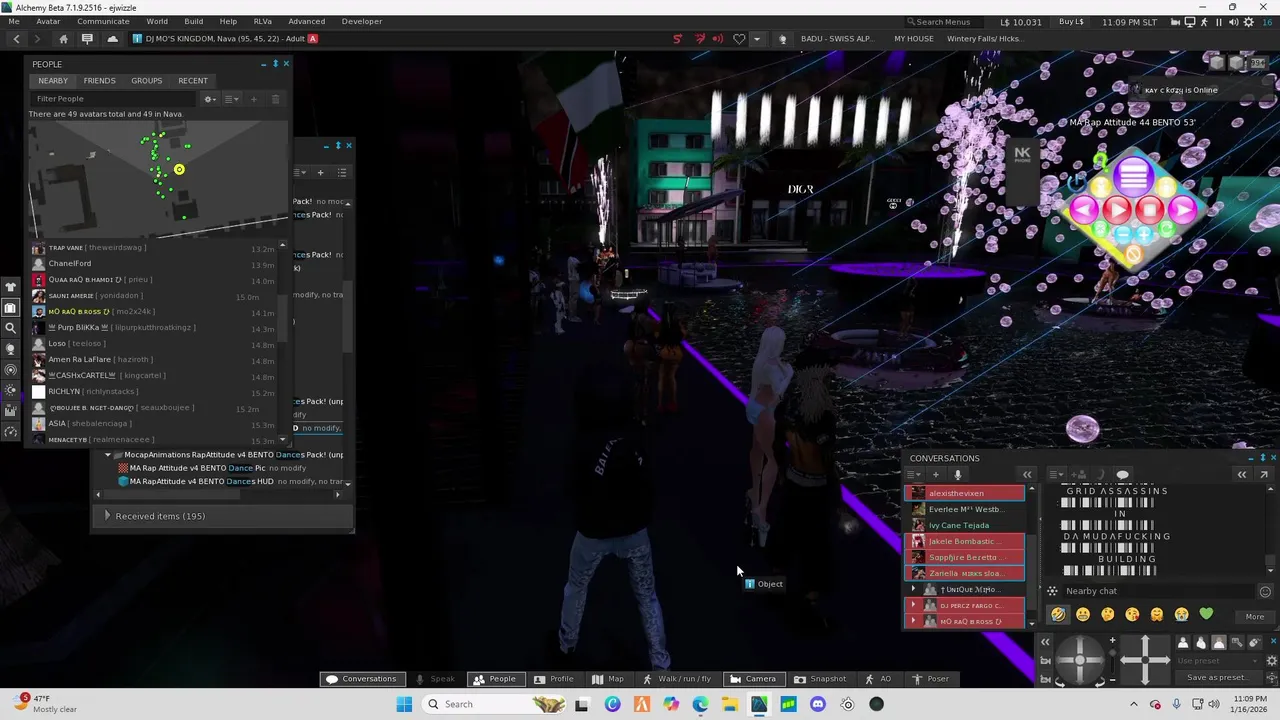Pause media with the top bar pause icon

[x=1218, y=22]
